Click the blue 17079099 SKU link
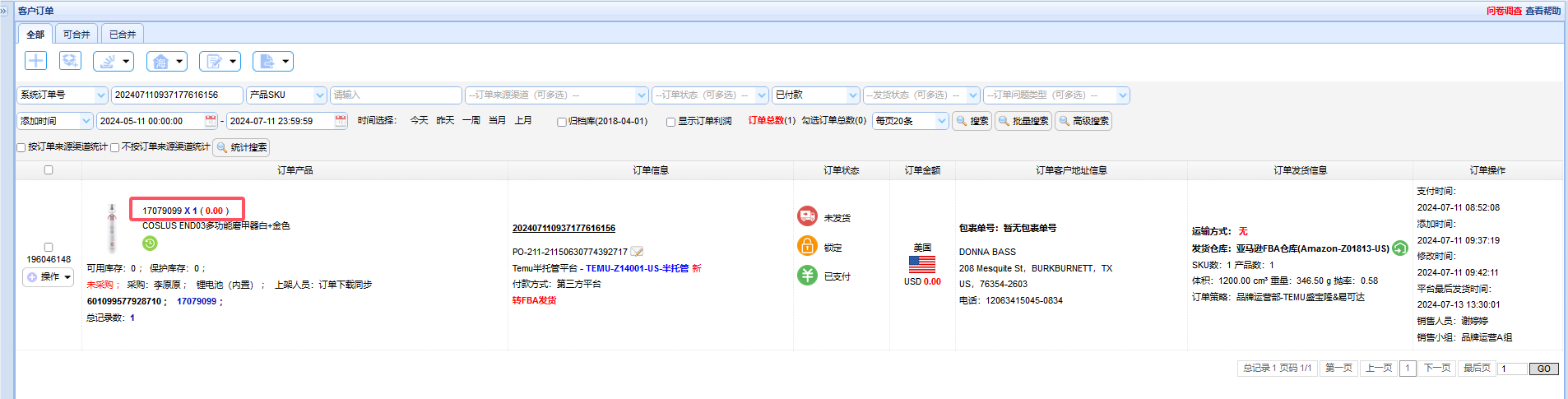 click(197, 301)
